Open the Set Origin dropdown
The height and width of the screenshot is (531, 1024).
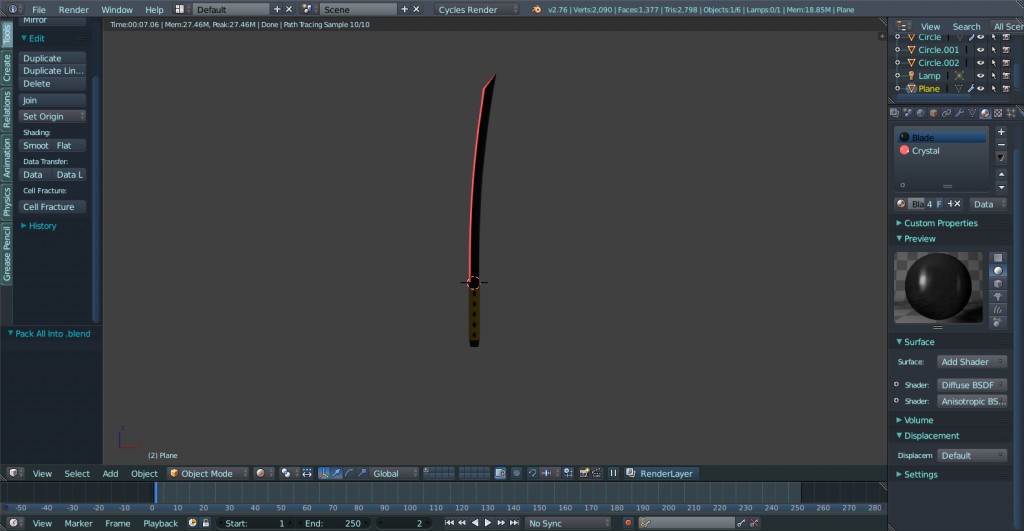point(52,116)
